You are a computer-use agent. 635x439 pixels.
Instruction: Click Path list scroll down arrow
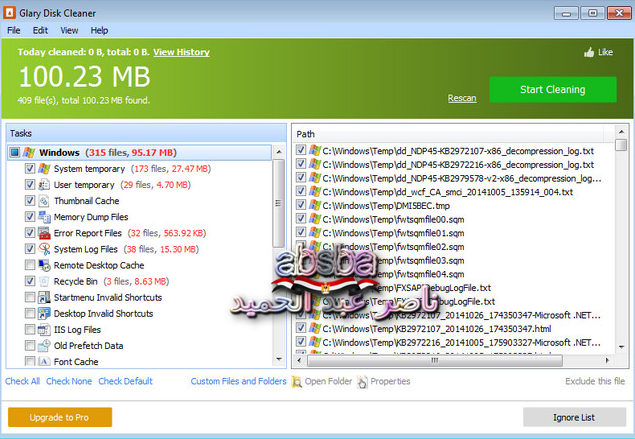click(x=621, y=347)
